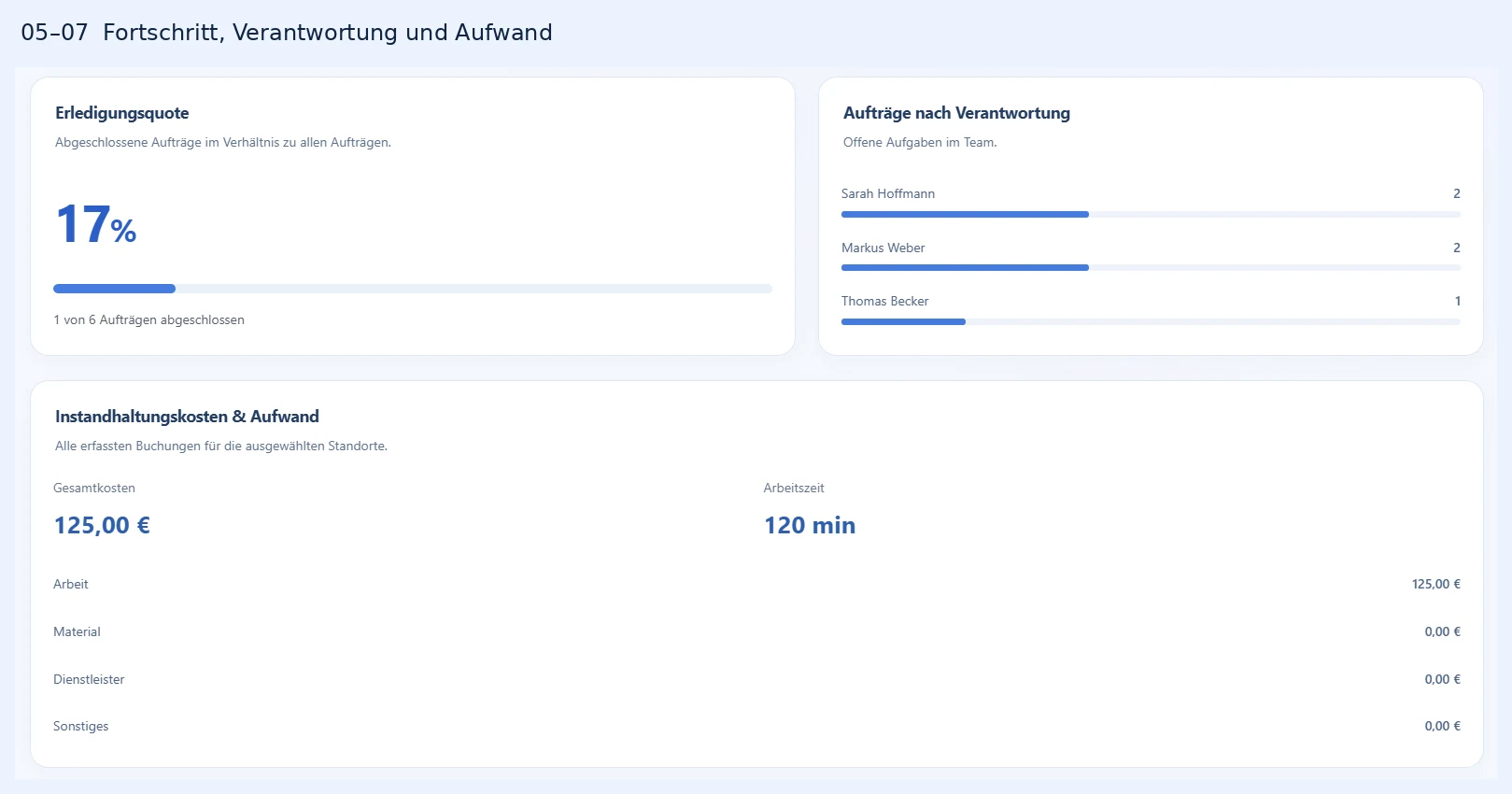Click the 'Alle erfassten Buchungen' description text
The height and width of the screenshot is (794, 1512).
click(x=221, y=446)
